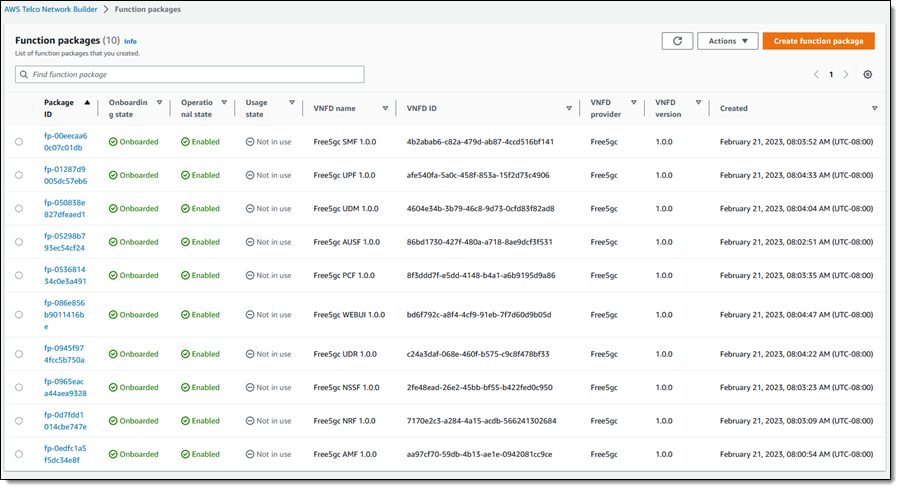The height and width of the screenshot is (490, 901).
Task: Select radio for fp-00eecaa60c07c01db
Action: click(x=19, y=142)
